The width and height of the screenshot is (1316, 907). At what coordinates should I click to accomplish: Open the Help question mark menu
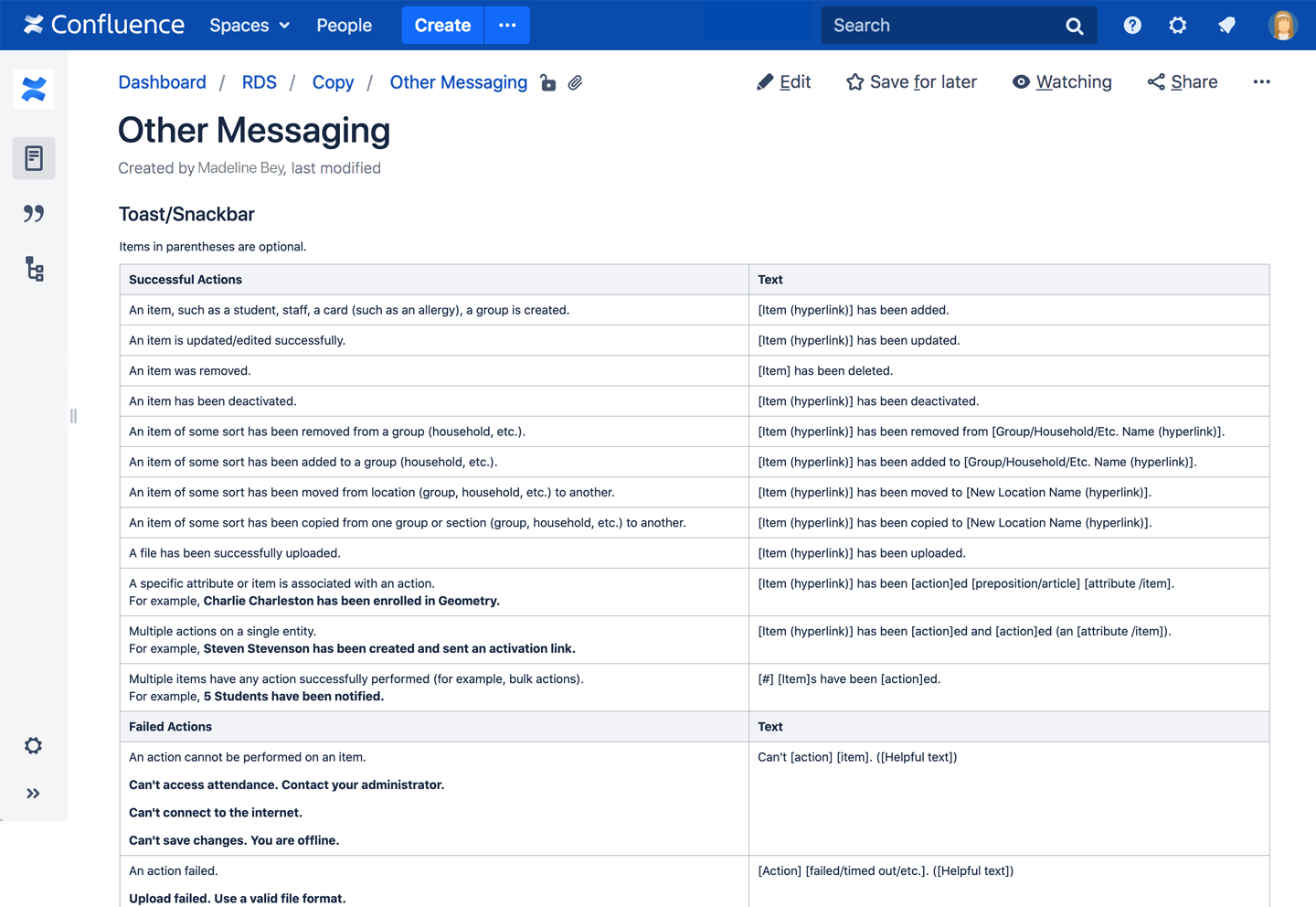pos(1132,25)
